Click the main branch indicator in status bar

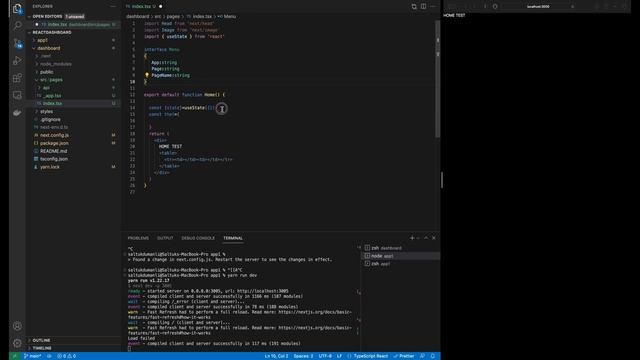[33, 356]
